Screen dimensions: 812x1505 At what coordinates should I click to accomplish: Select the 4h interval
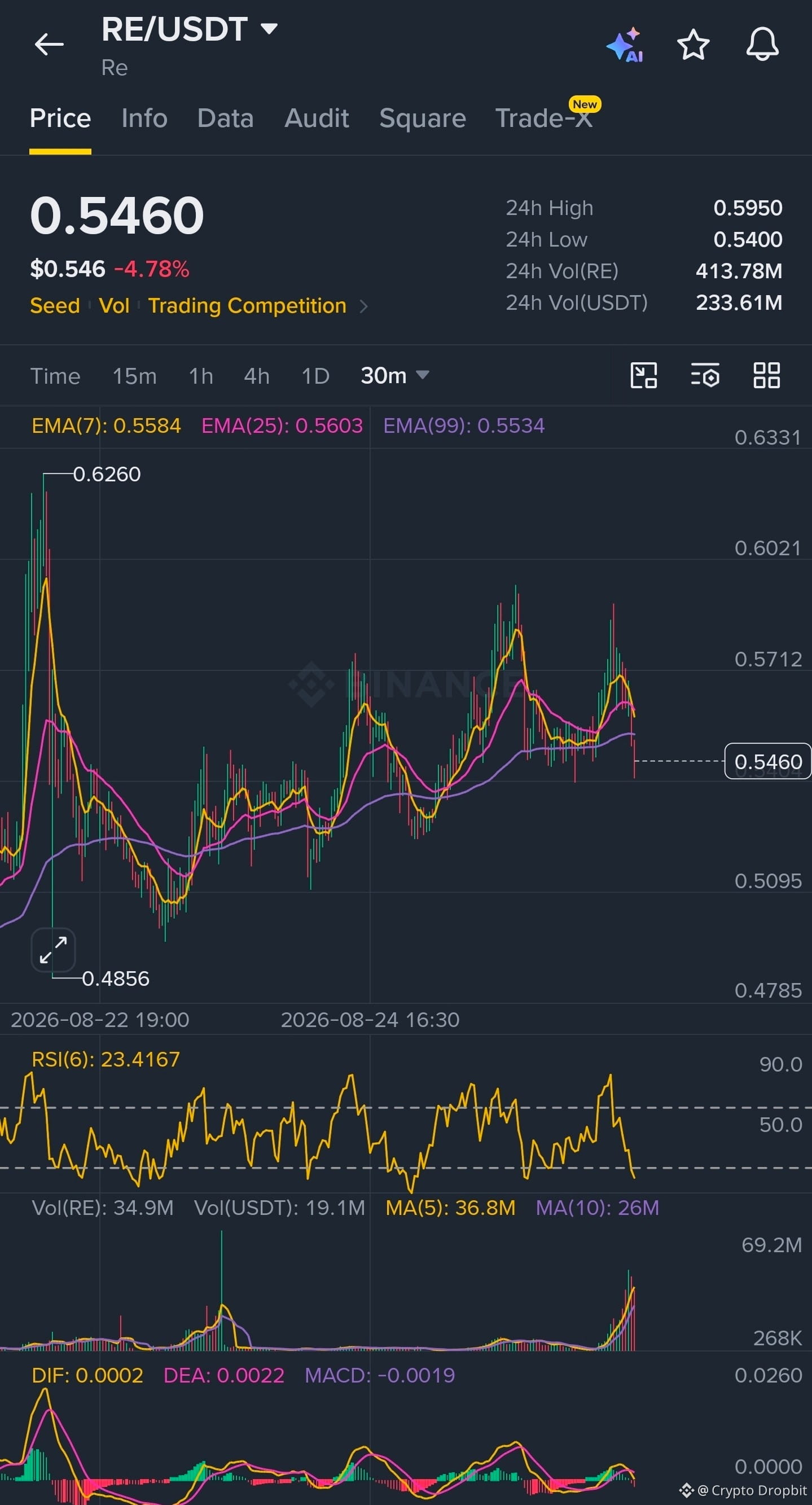tap(256, 376)
